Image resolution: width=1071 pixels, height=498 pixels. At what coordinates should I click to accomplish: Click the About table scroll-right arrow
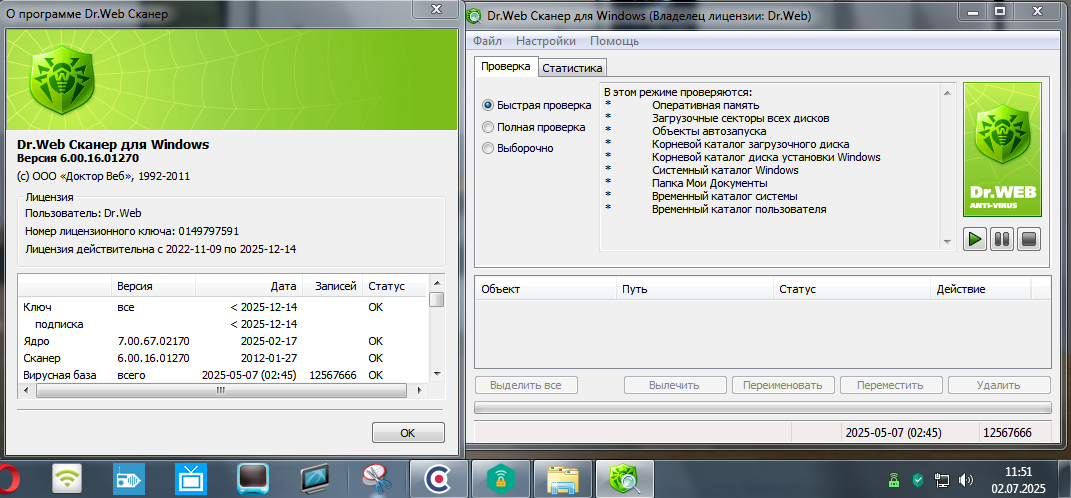tap(417, 391)
